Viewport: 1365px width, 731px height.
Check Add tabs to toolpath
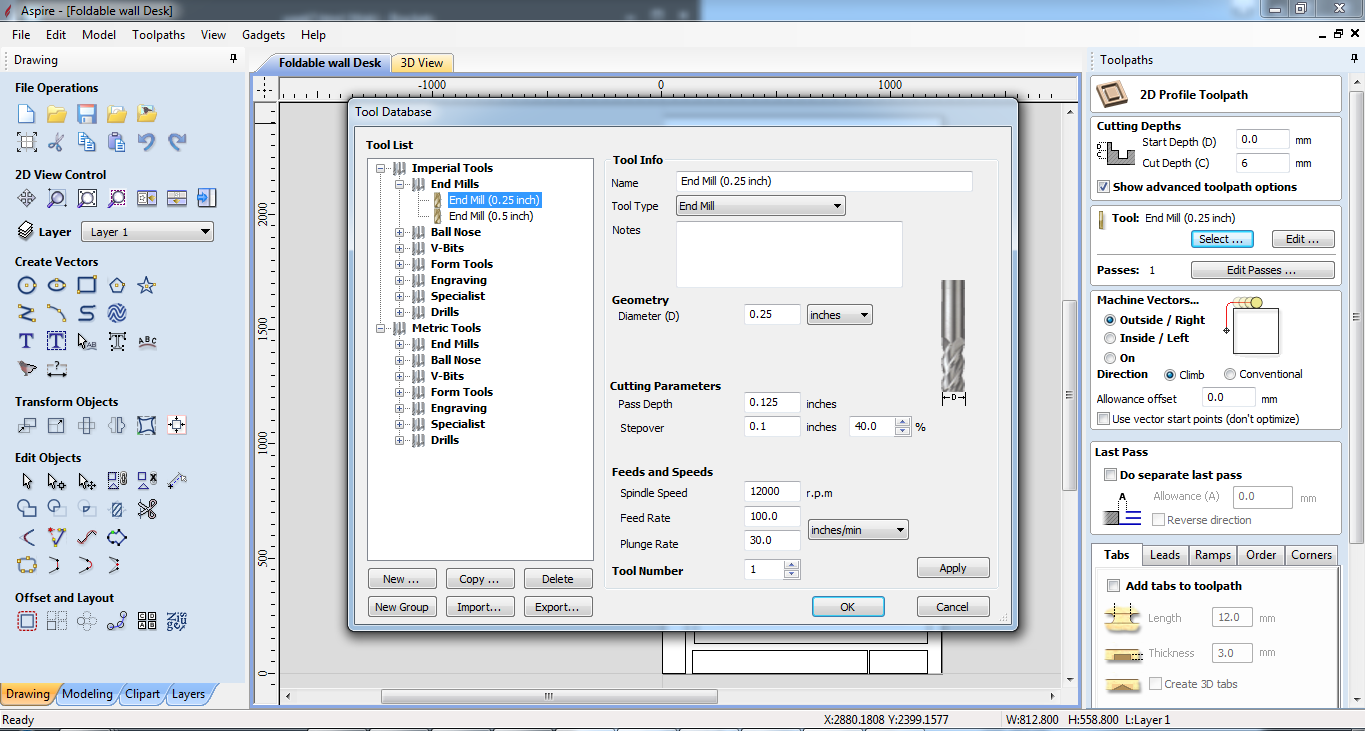point(1113,586)
